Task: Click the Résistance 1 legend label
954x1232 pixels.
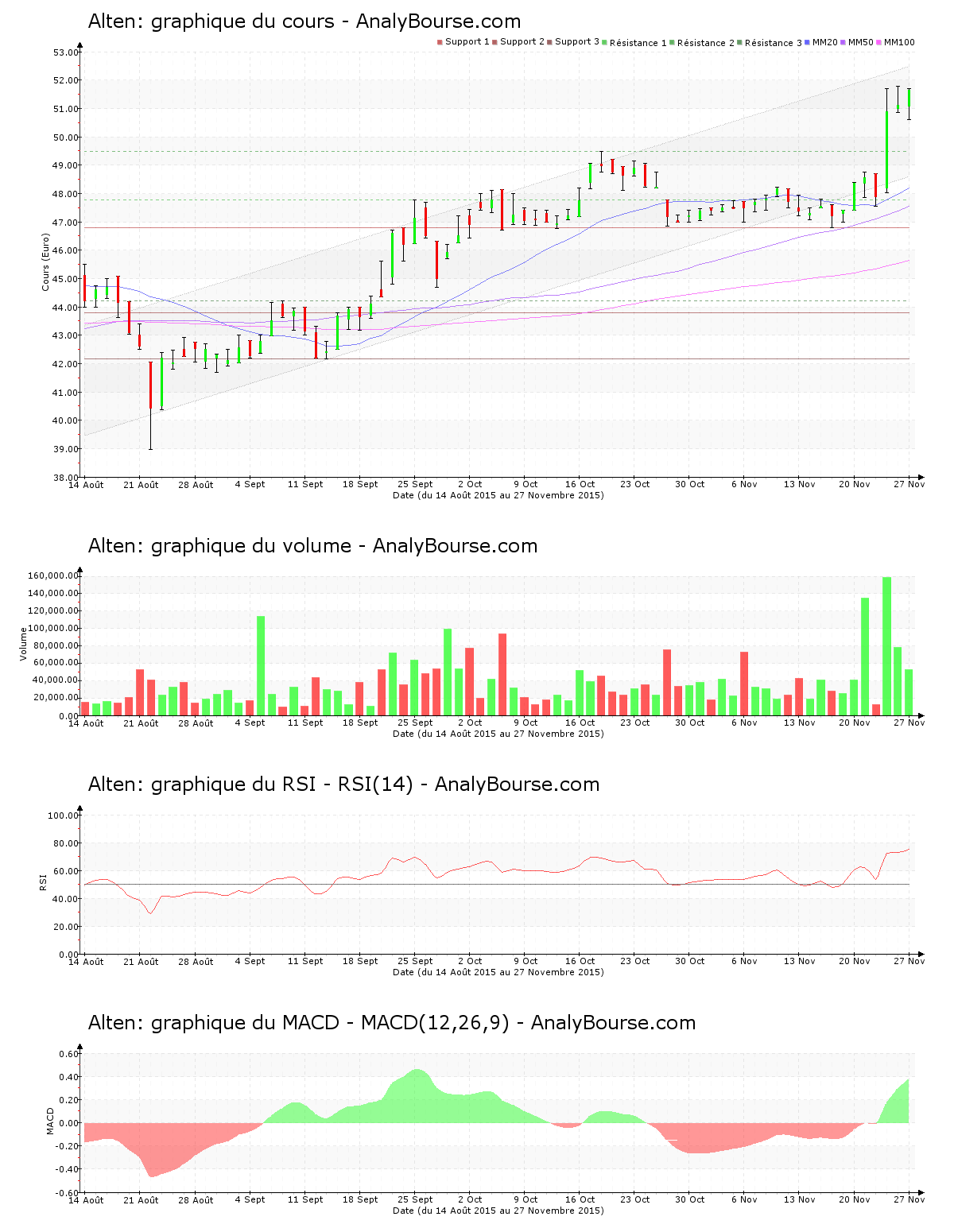Action: pos(638,43)
